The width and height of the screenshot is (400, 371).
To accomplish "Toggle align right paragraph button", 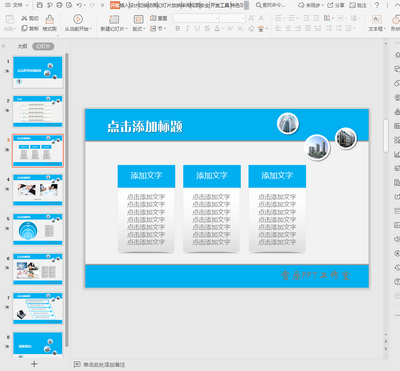I will pyautogui.click(x=298, y=29).
